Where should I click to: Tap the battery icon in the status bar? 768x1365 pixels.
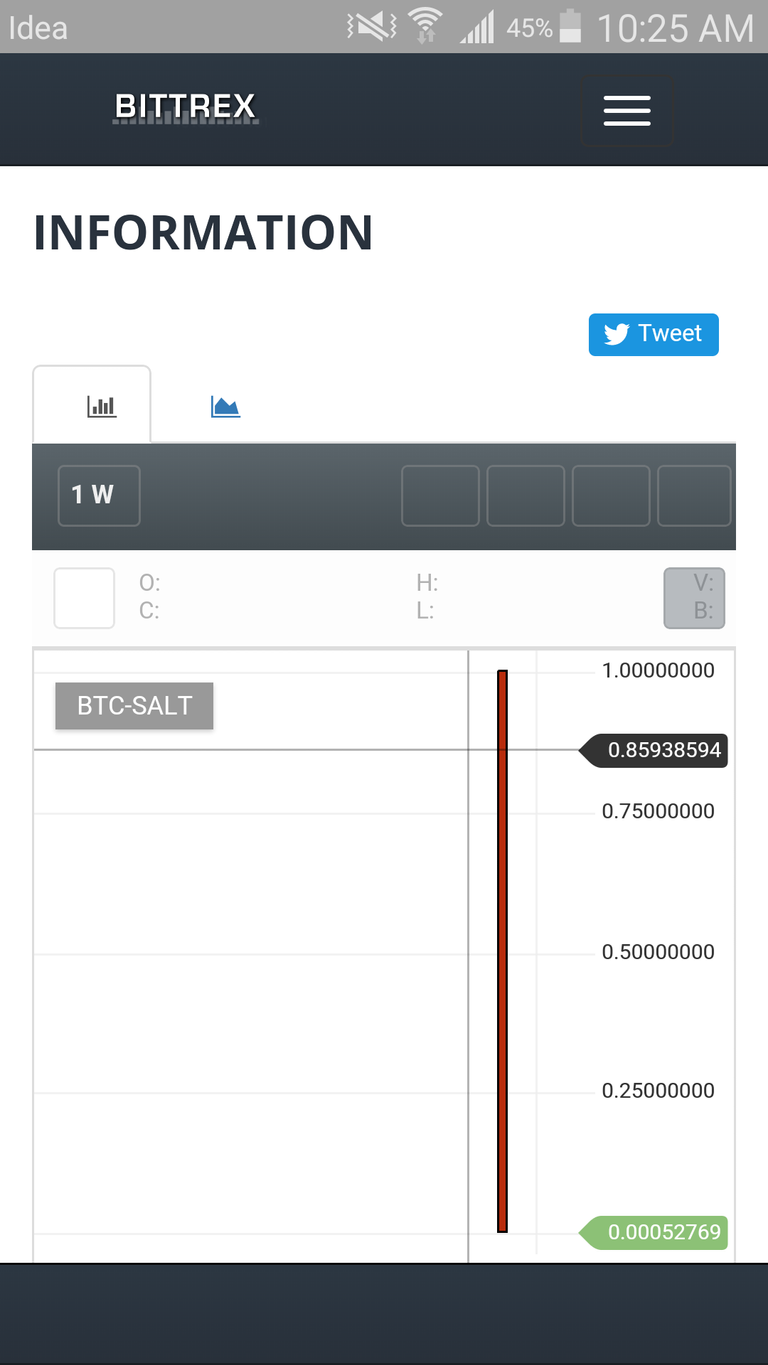[570, 26]
